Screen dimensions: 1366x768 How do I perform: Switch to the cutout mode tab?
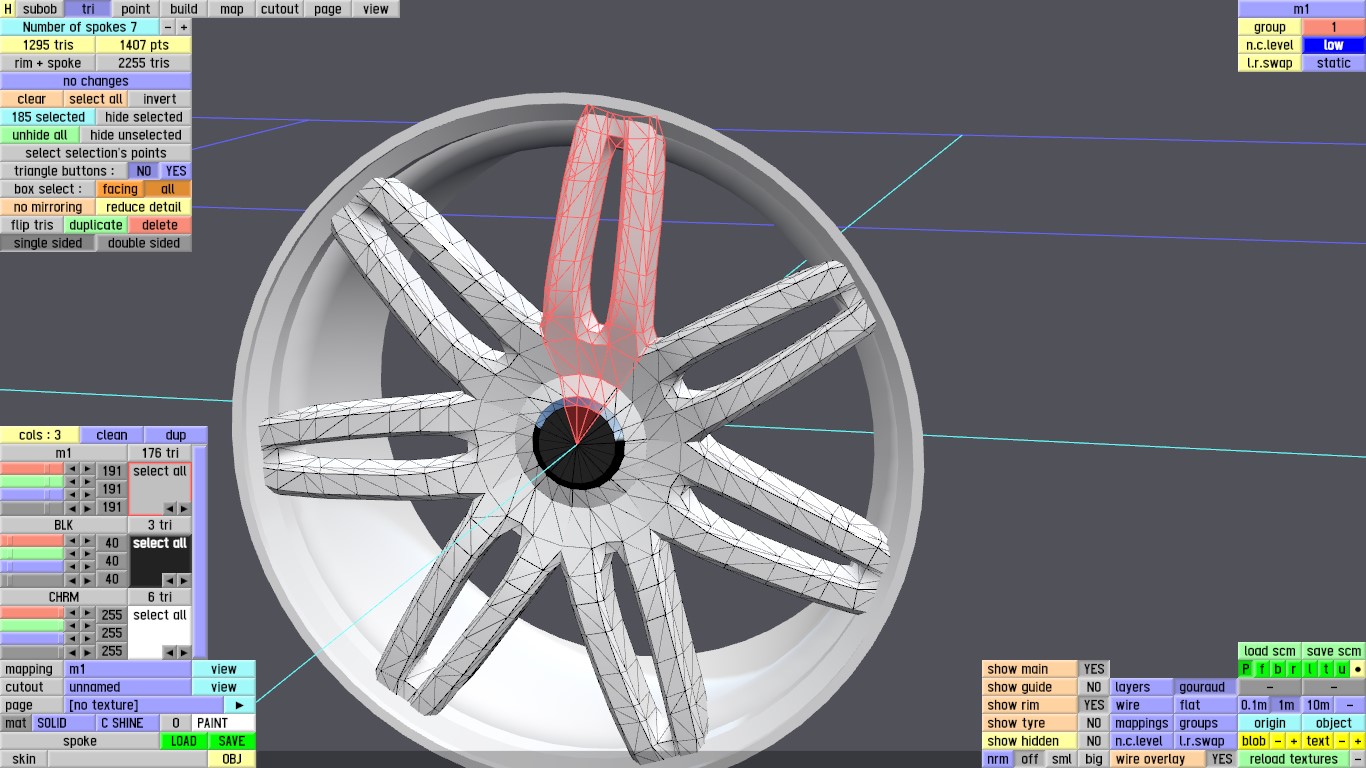[280, 9]
